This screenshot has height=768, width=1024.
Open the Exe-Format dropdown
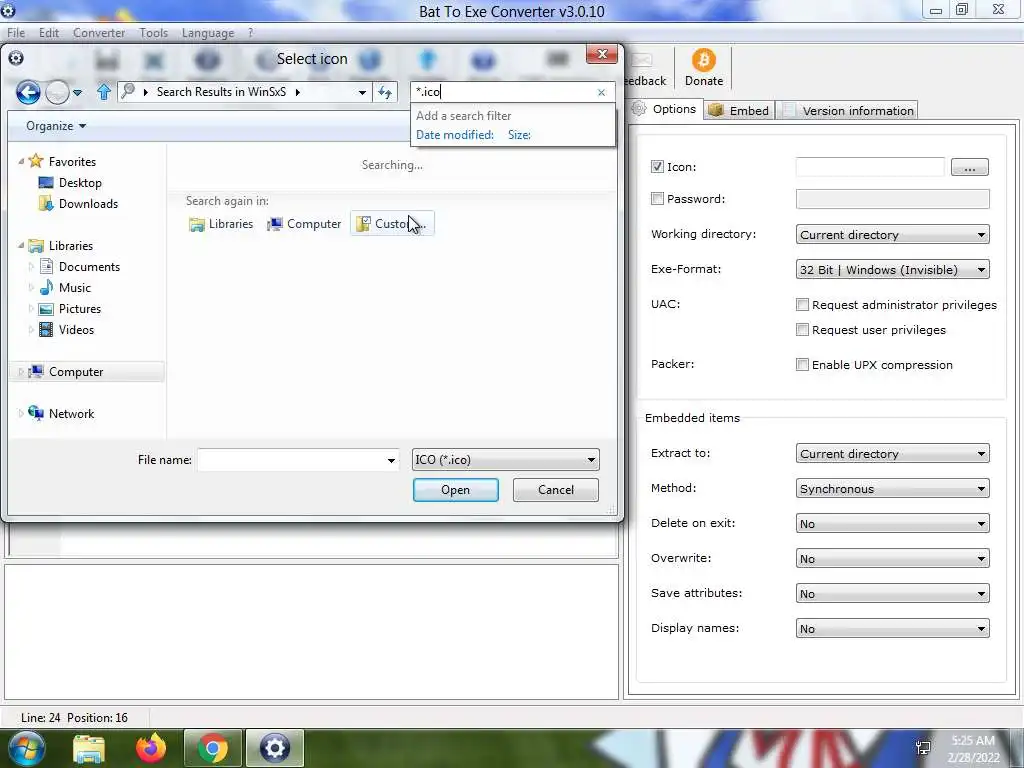point(892,270)
